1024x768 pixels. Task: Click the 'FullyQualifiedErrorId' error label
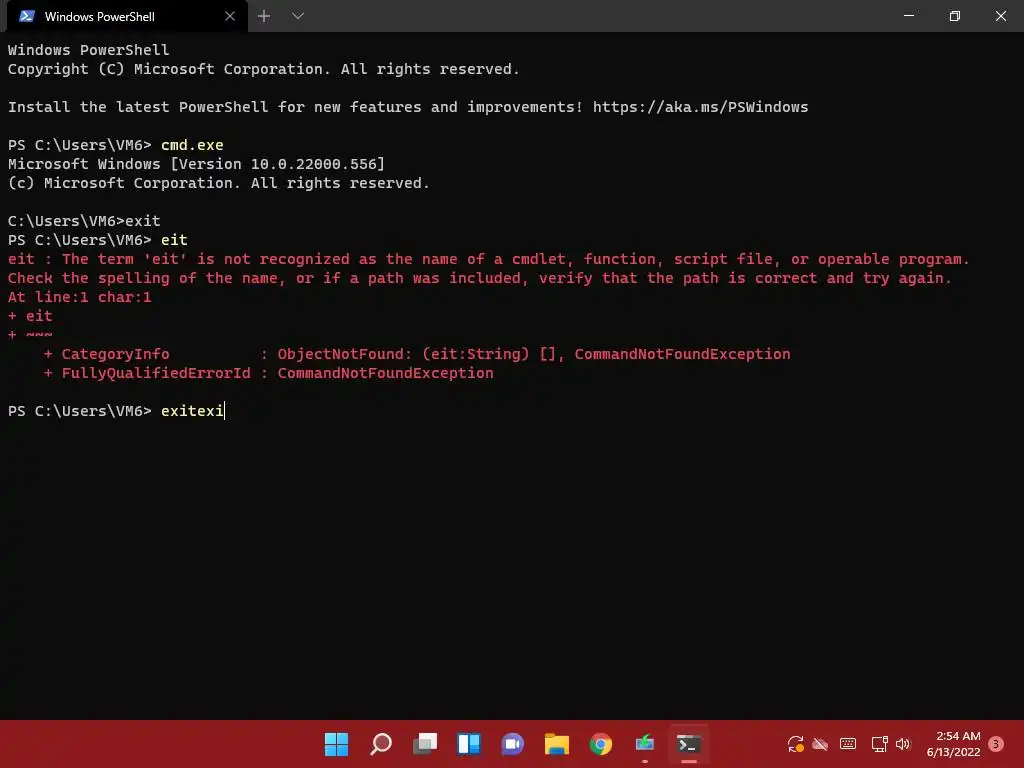pos(156,373)
